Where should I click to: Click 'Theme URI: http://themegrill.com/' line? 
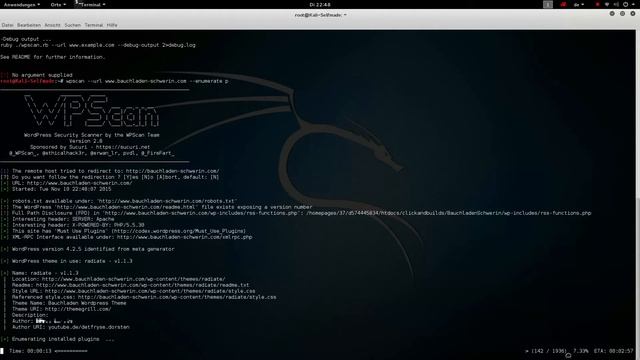pos(61,309)
